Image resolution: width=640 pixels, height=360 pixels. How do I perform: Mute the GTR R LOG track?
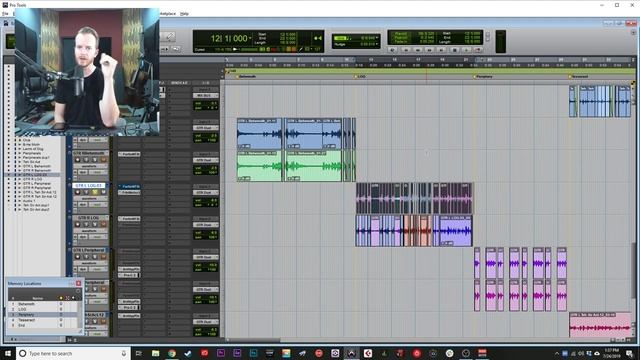(x=104, y=224)
